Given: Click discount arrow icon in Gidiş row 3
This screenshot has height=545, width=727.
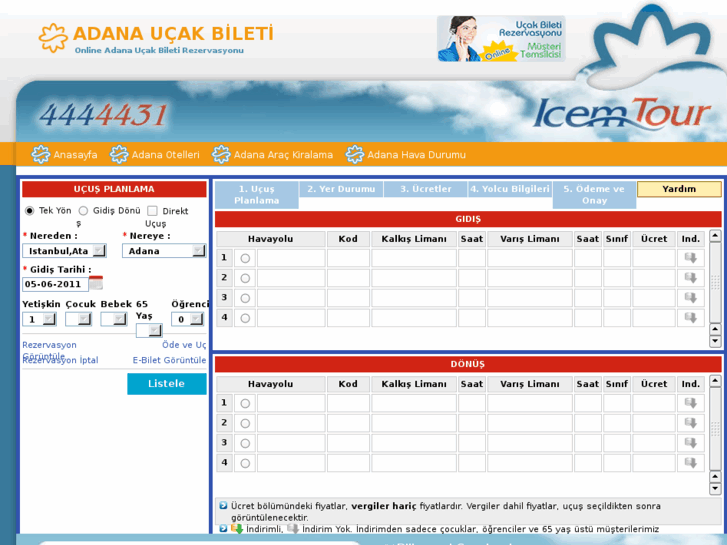Looking at the screenshot, I should coord(691,298).
